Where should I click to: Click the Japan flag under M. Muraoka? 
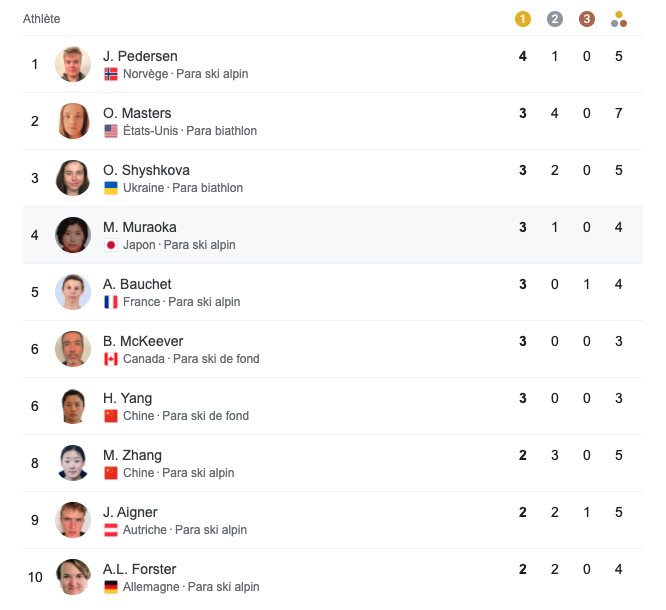111,245
